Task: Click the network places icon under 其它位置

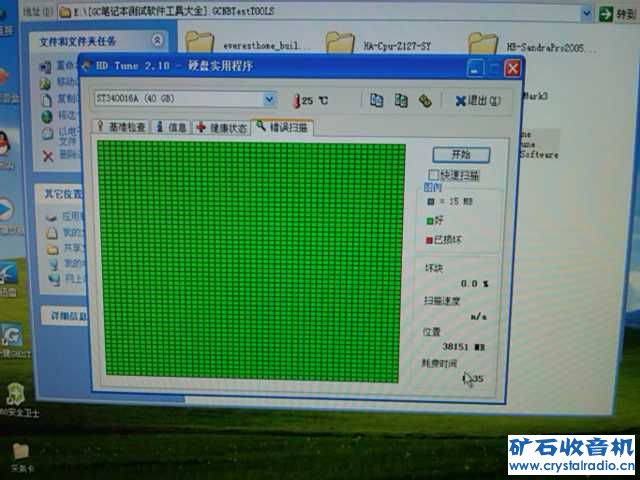Action: click(x=54, y=279)
